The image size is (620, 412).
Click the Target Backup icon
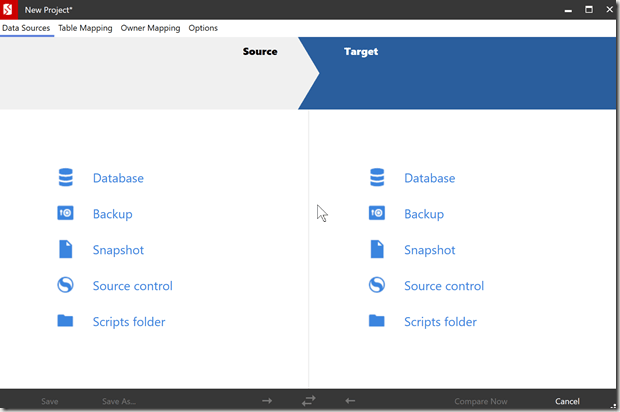[x=377, y=214]
